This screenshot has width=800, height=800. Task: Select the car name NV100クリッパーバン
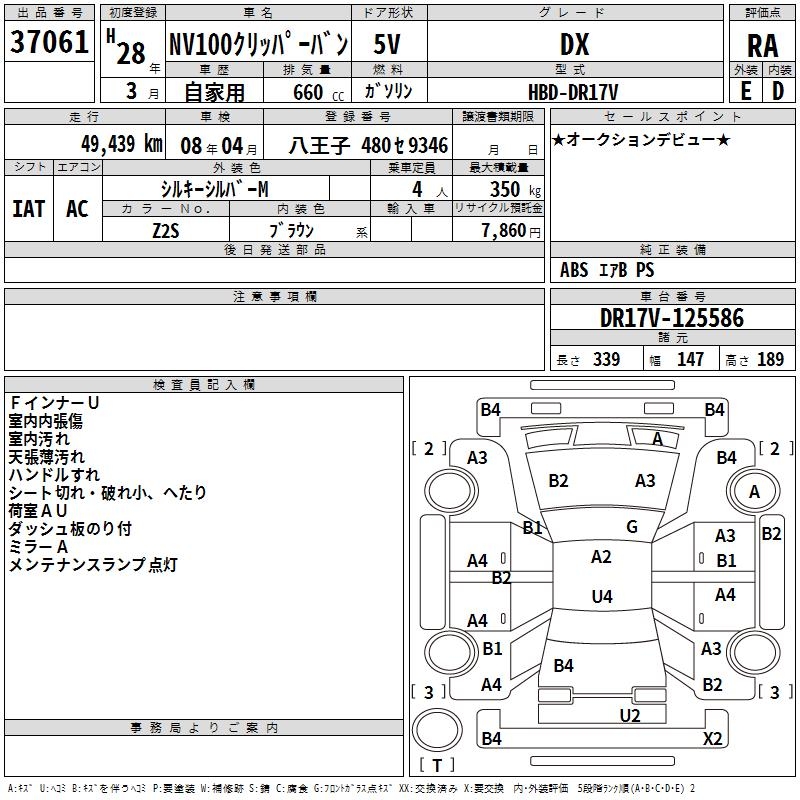(x=258, y=44)
